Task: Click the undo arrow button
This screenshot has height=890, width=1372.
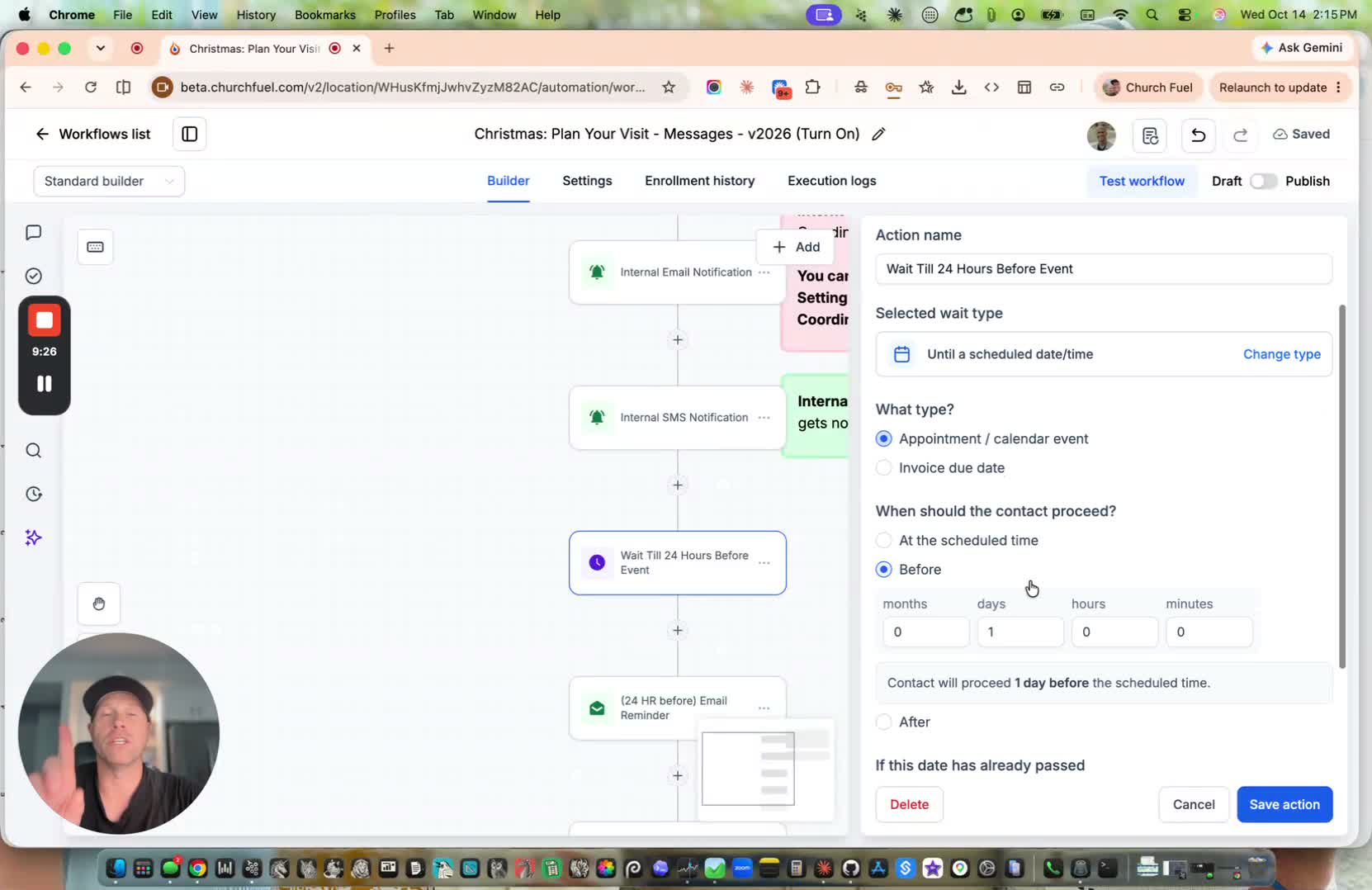Action: pyautogui.click(x=1198, y=135)
